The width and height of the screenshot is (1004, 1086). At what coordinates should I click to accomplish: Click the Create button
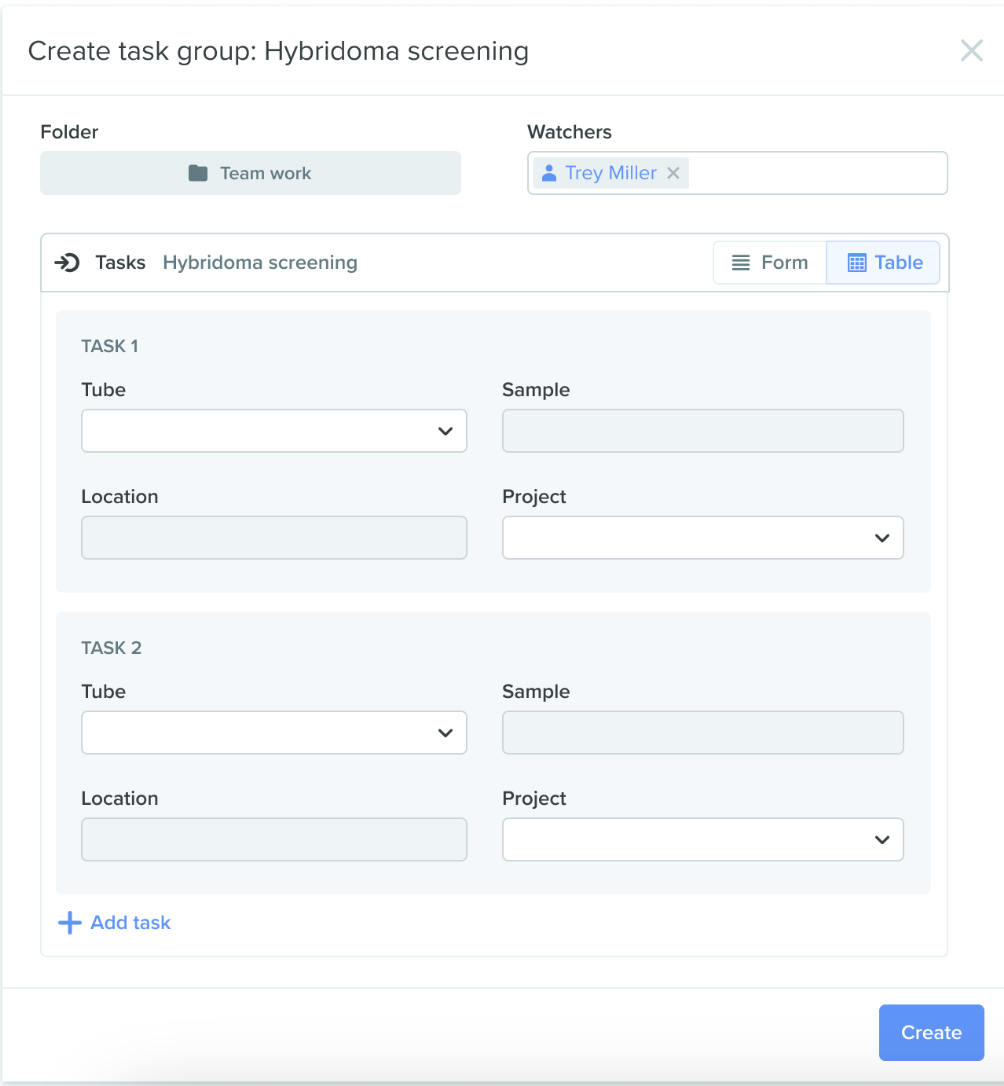click(x=931, y=1033)
